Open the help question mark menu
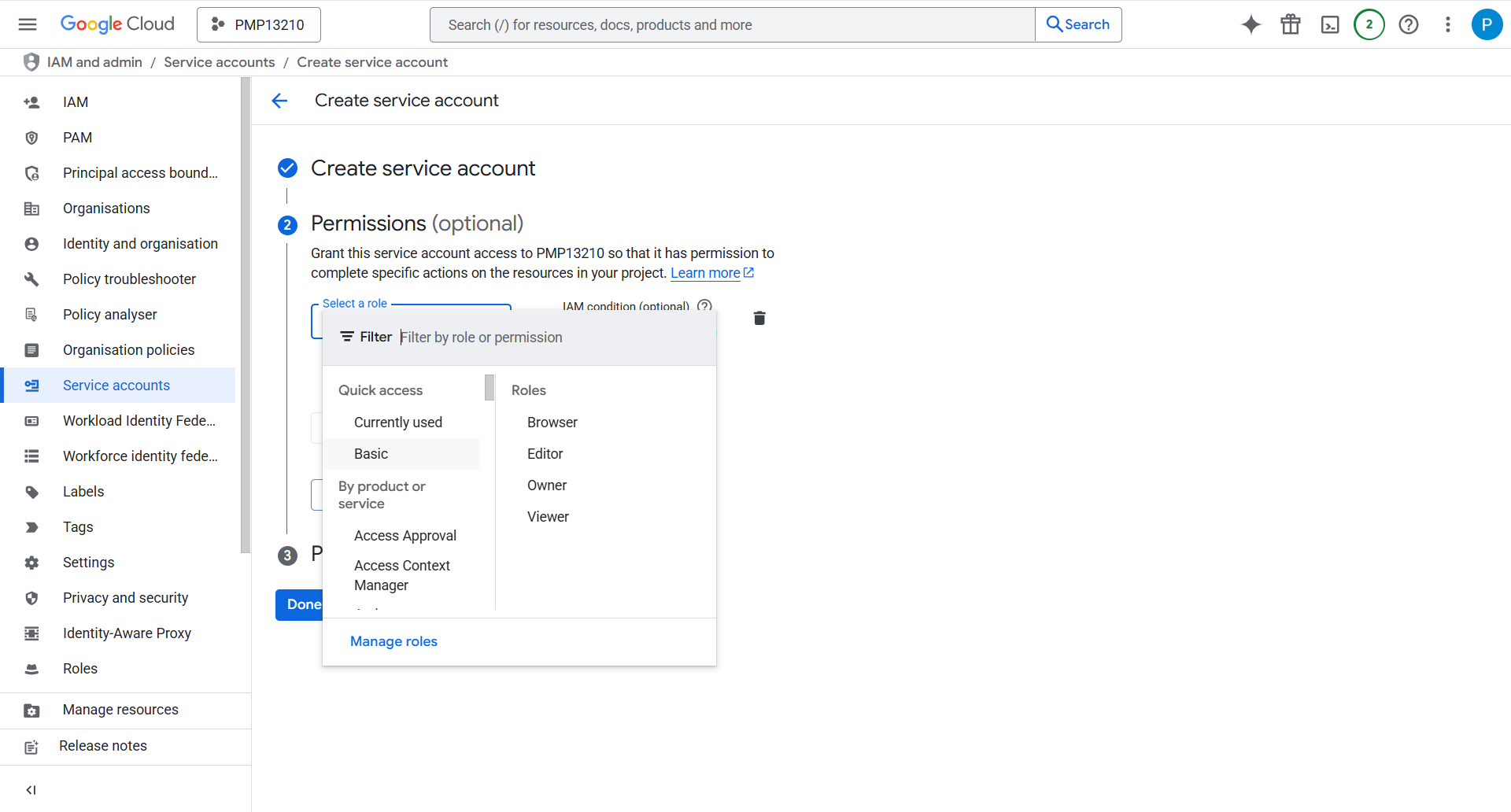Viewport: 1511px width, 812px height. click(x=1408, y=24)
